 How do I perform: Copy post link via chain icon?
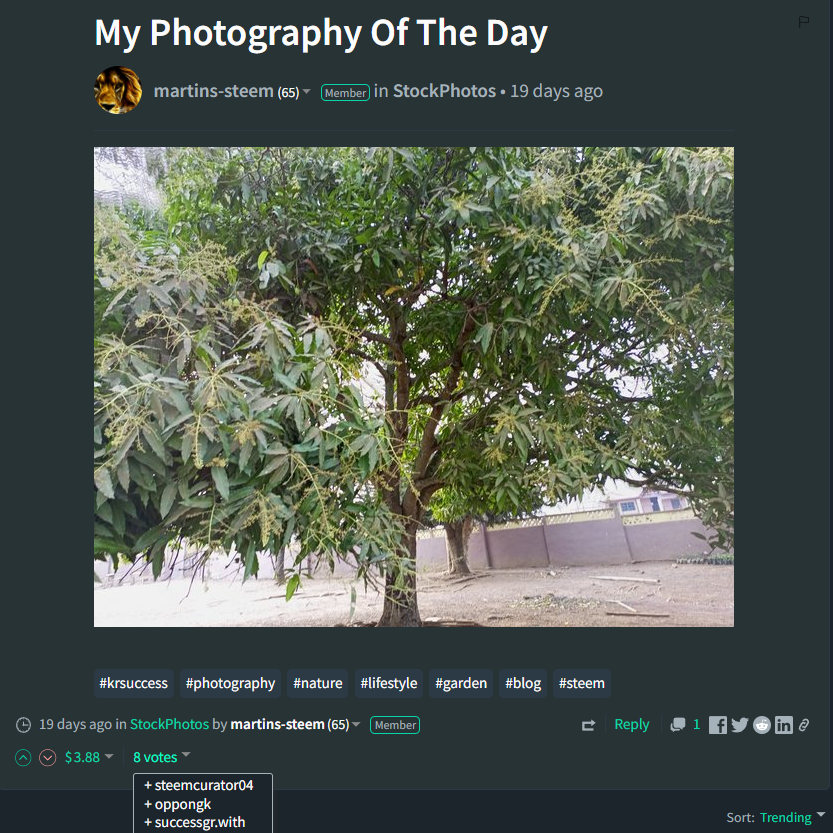(x=804, y=725)
